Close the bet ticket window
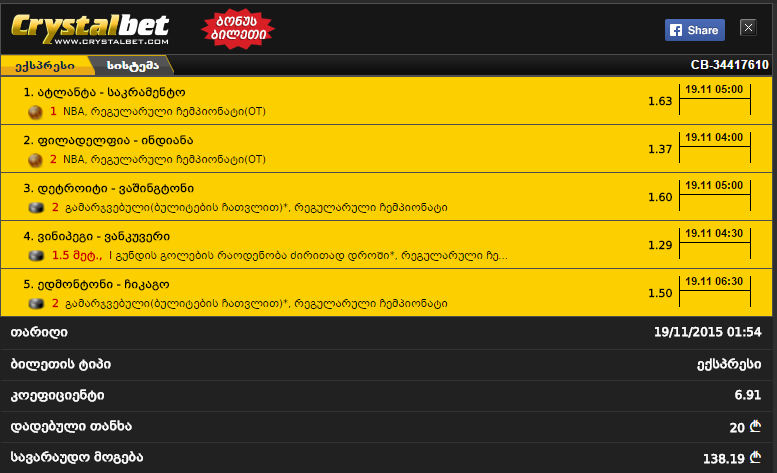 tap(748, 28)
